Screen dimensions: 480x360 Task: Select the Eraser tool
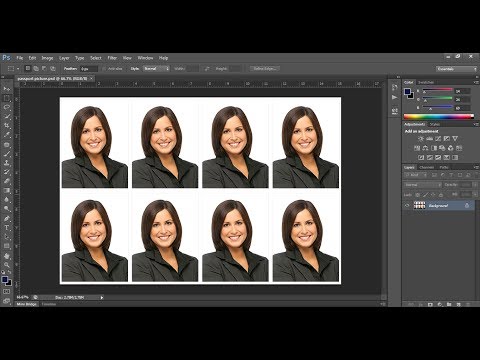[x=7, y=181]
